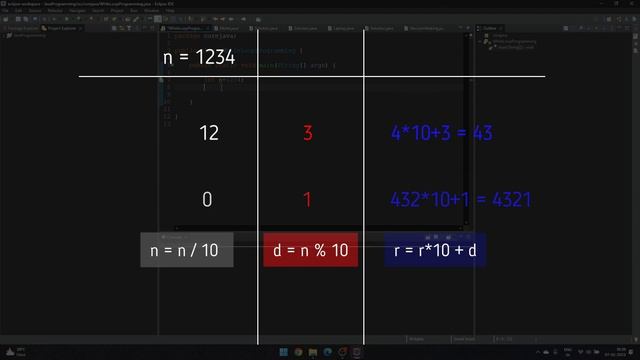The height and width of the screenshot is (360, 640).
Task: Open the Source menu
Action: pyautogui.click(x=35, y=11)
